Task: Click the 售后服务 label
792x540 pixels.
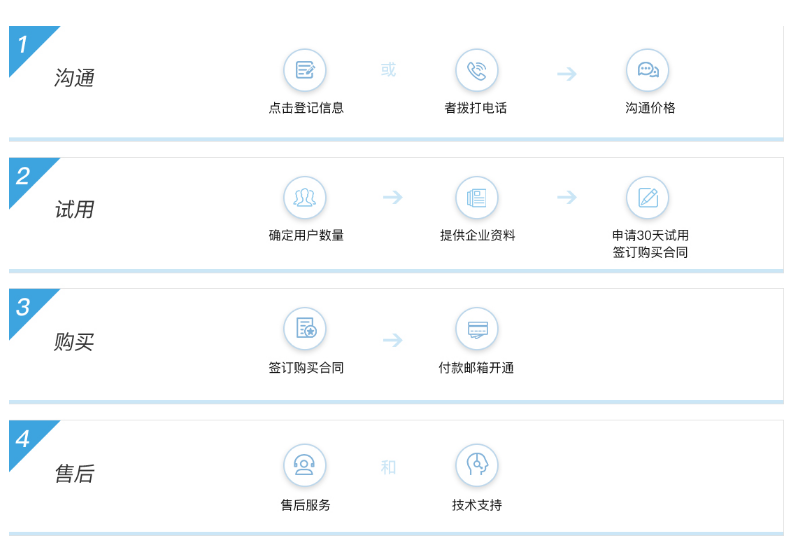Action: click(305, 505)
